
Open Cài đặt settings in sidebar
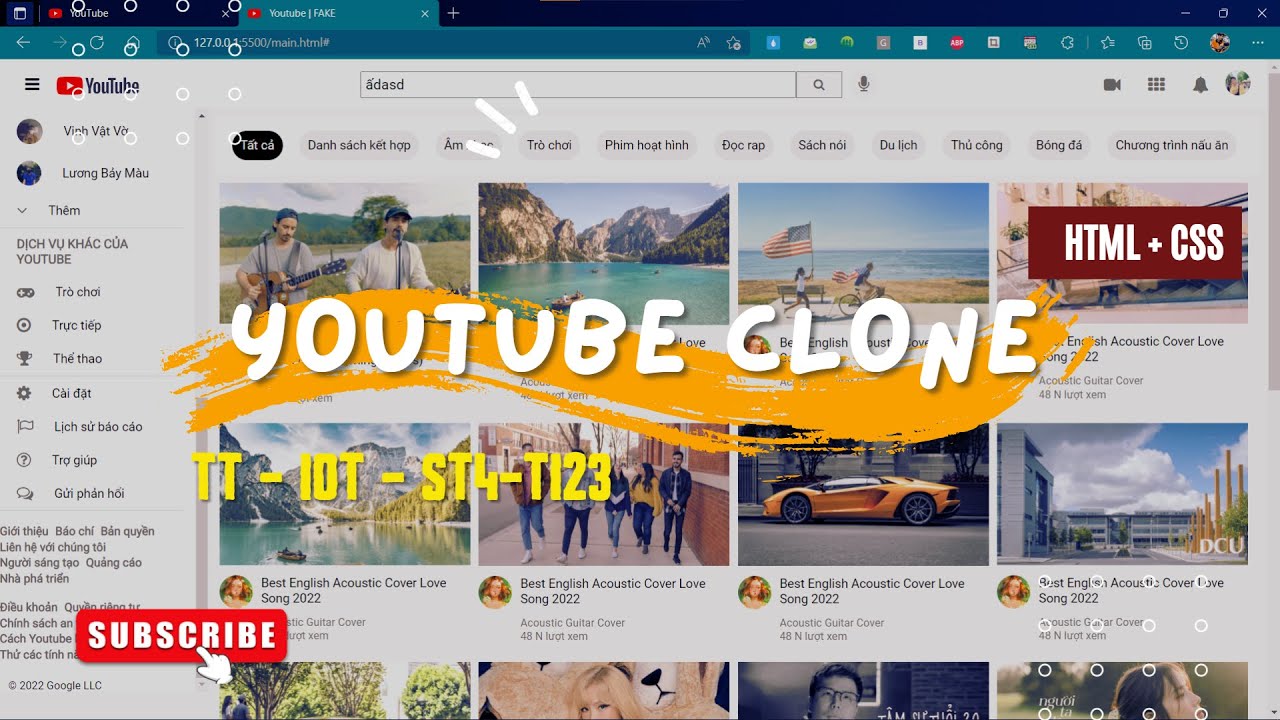55,393
